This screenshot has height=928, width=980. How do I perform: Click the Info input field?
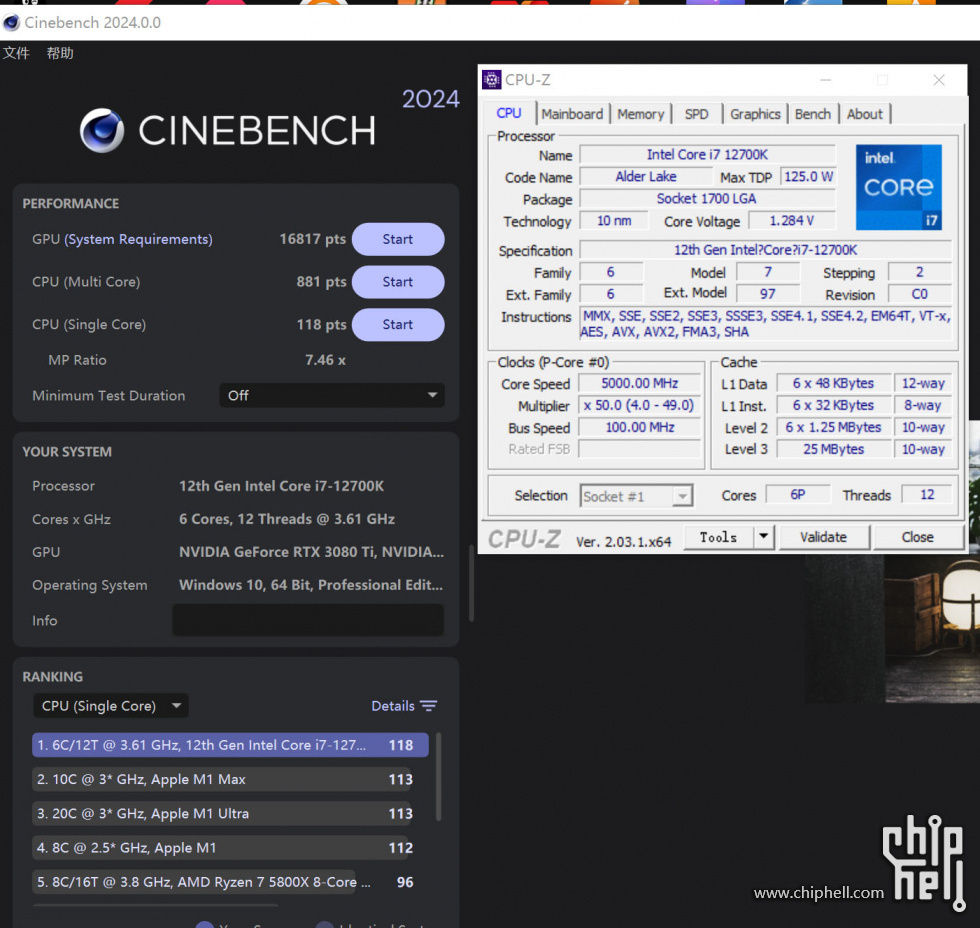pyautogui.click(x=308, y=621)
